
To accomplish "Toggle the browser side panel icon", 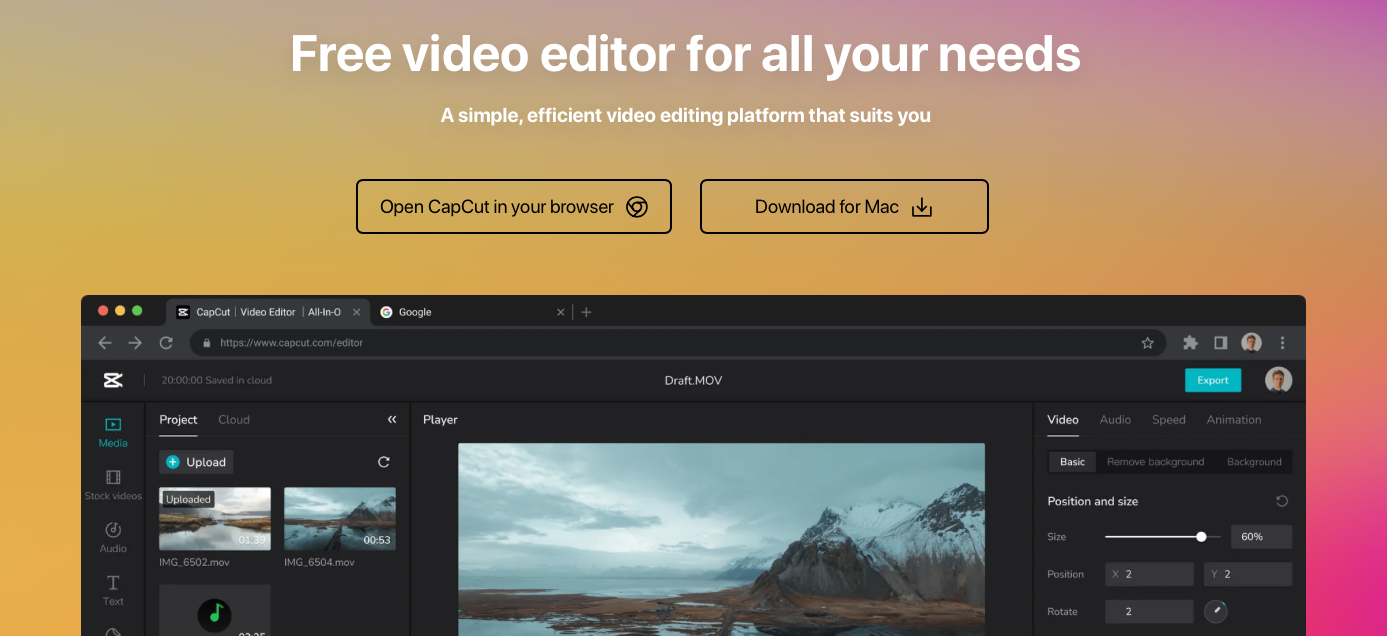I will [x=1220, y=343].
